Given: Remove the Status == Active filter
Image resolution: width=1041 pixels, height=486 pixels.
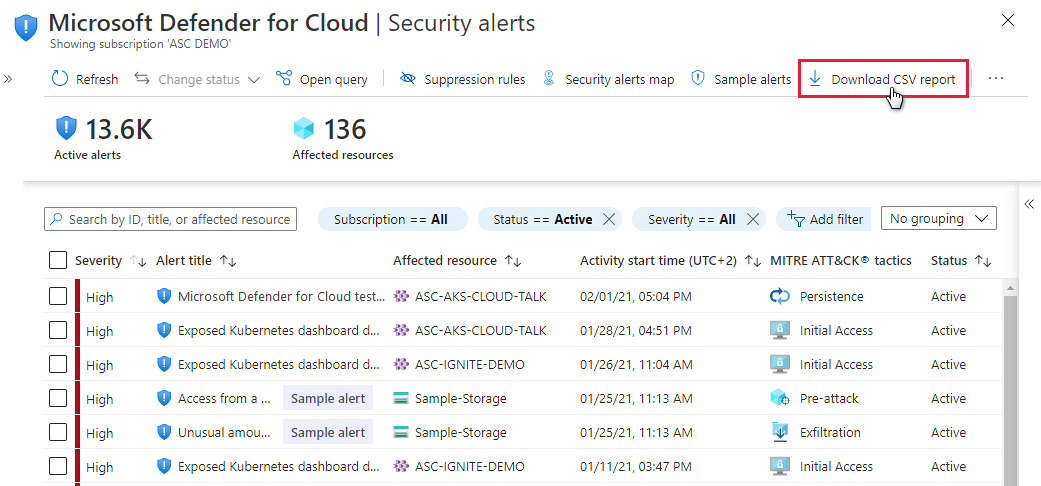Looking at the screenshot, I should [608, 219].
